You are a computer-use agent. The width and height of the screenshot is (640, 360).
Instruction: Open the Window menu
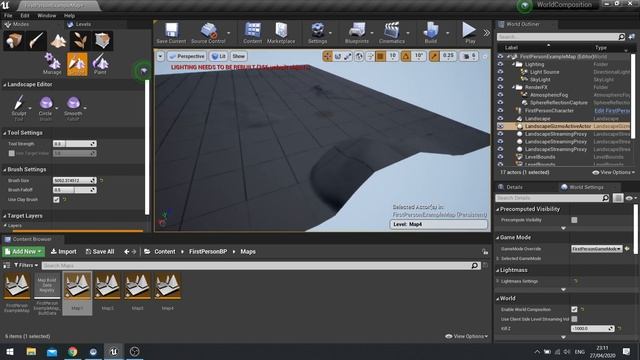click(47, 16)
